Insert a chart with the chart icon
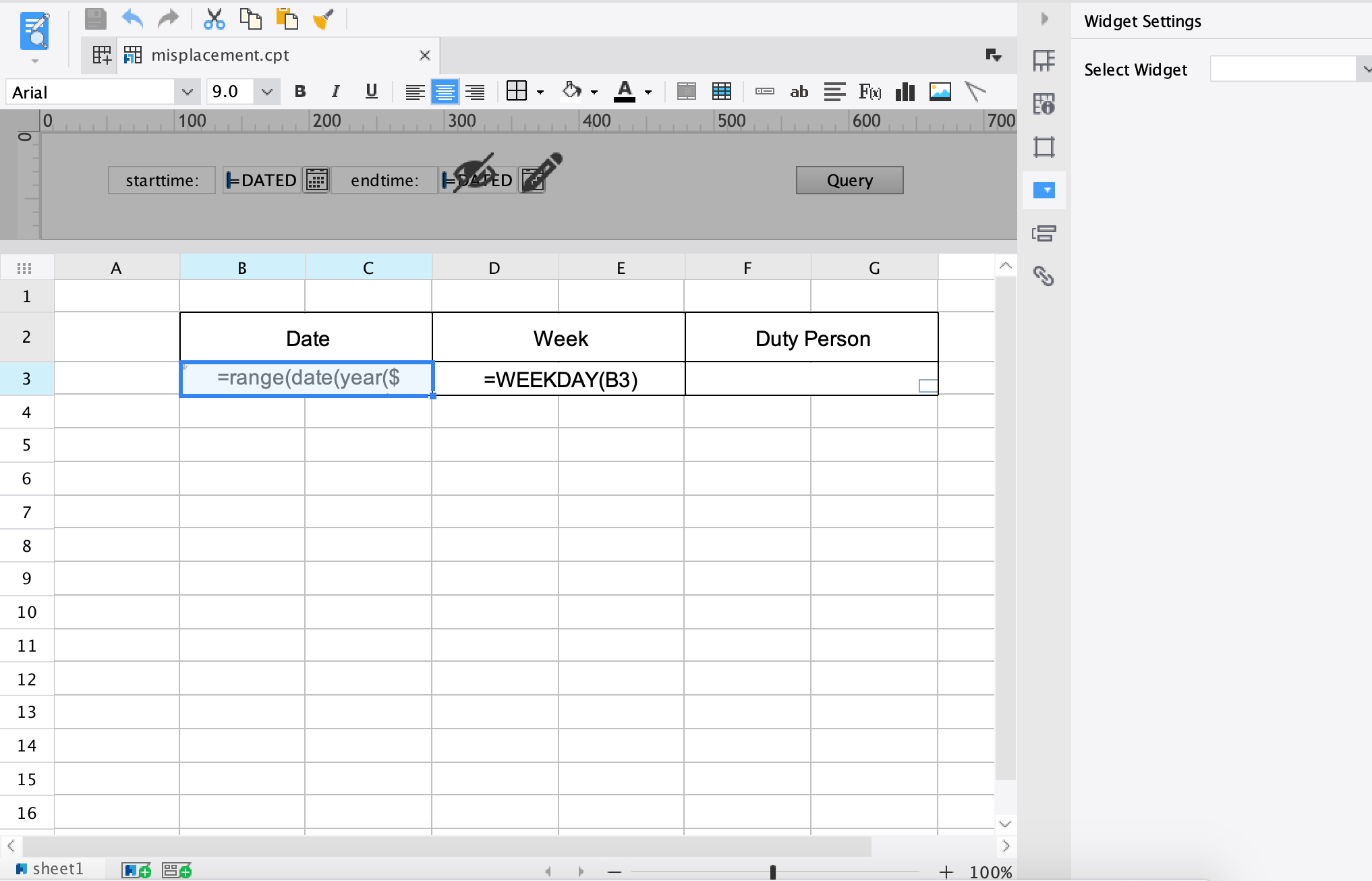This screenshot has height=881, width=1372. tap(905, 92)
